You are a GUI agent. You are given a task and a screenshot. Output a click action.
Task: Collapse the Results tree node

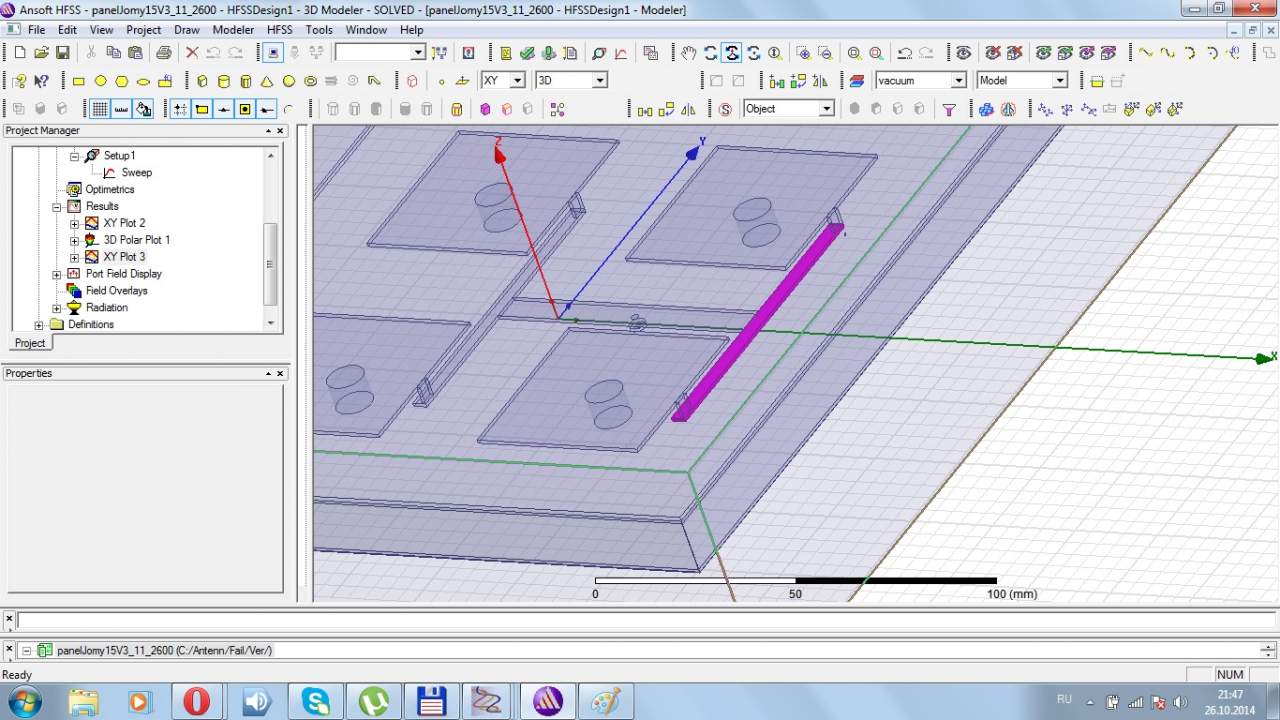click(57, 206)
